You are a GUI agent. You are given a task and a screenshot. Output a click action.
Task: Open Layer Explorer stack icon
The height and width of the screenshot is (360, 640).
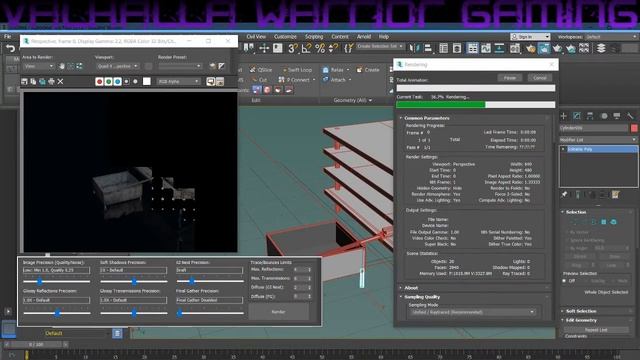[x=601, y=49]
